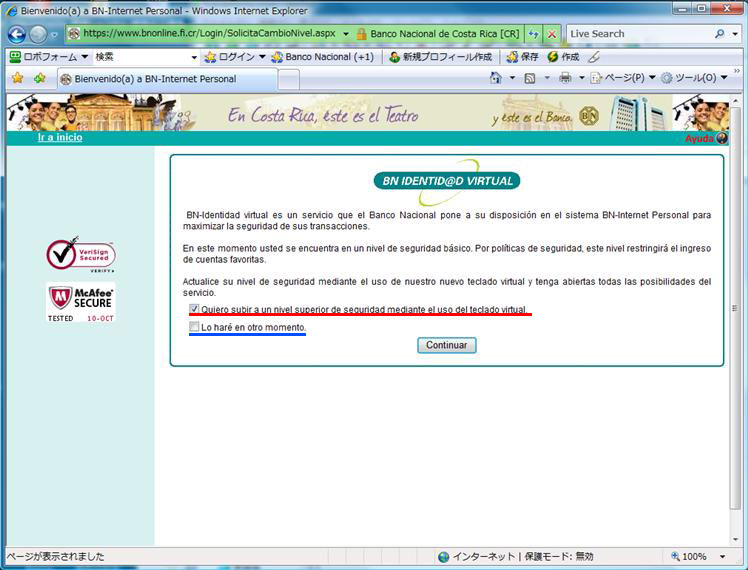This screenshot has height=570, width=748.
Task: Click the Home page icon
Action: (x=496, y=78)
